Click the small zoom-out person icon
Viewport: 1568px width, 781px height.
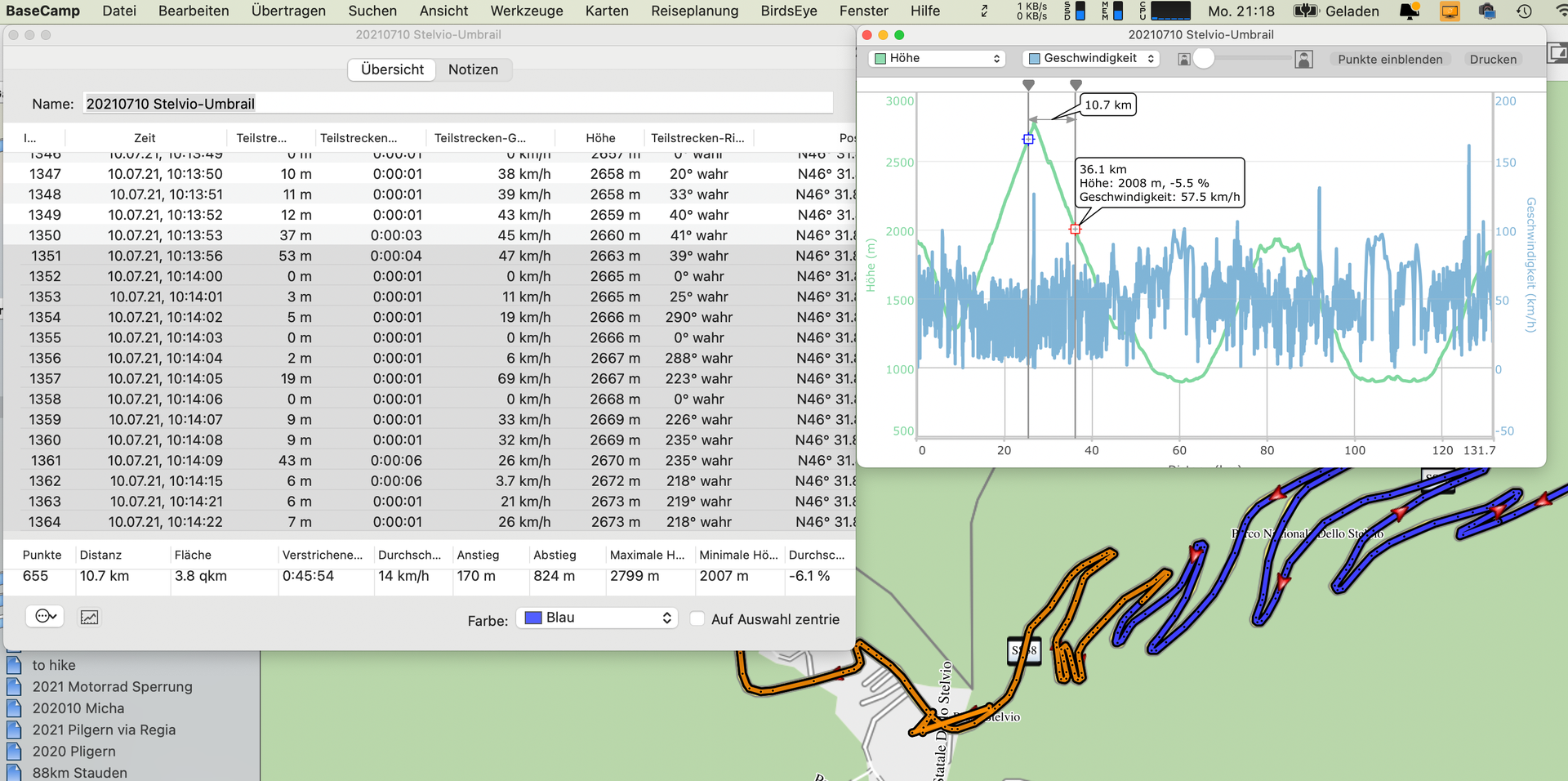tap(1183, 59)
